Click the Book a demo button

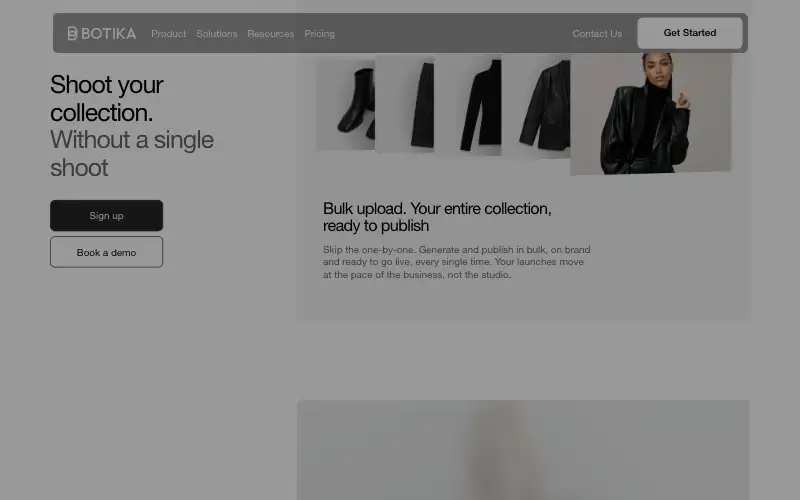107,252
